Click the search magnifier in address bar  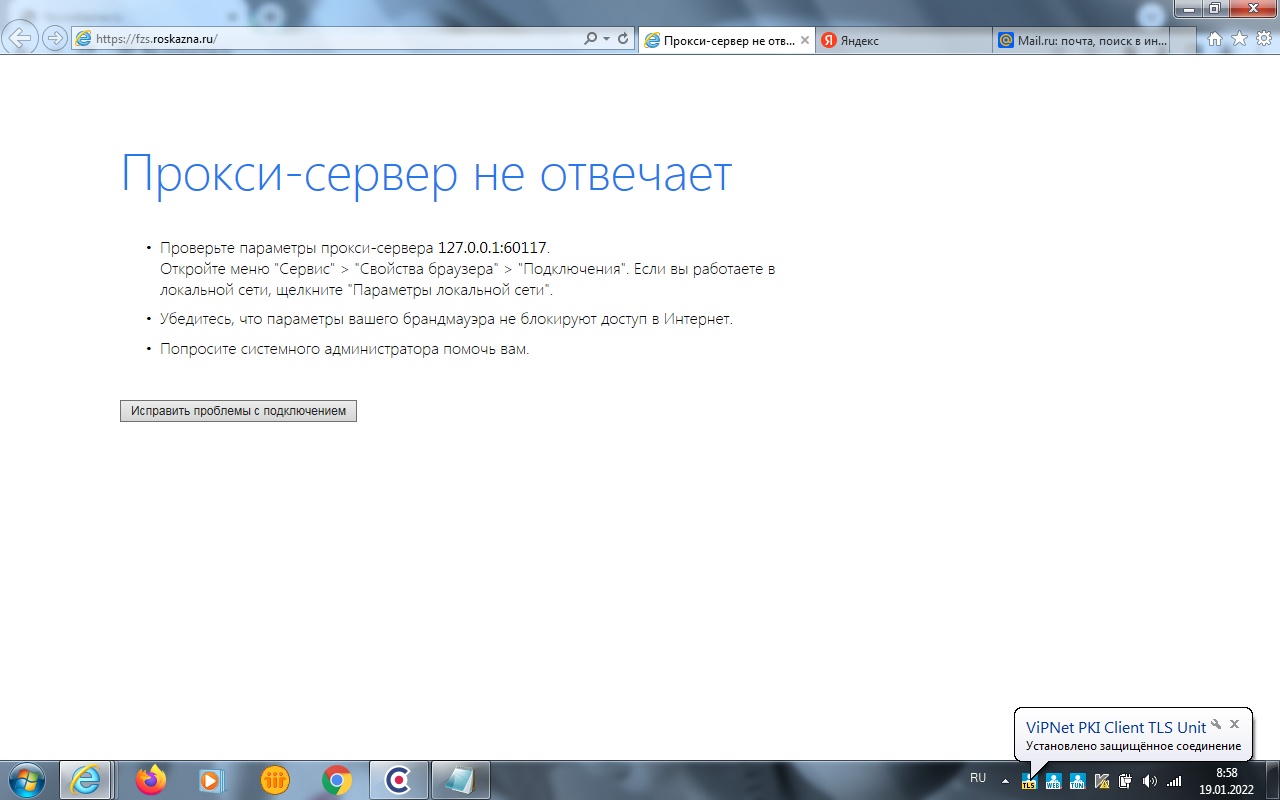pyautogui.click(x=590, y=39)
